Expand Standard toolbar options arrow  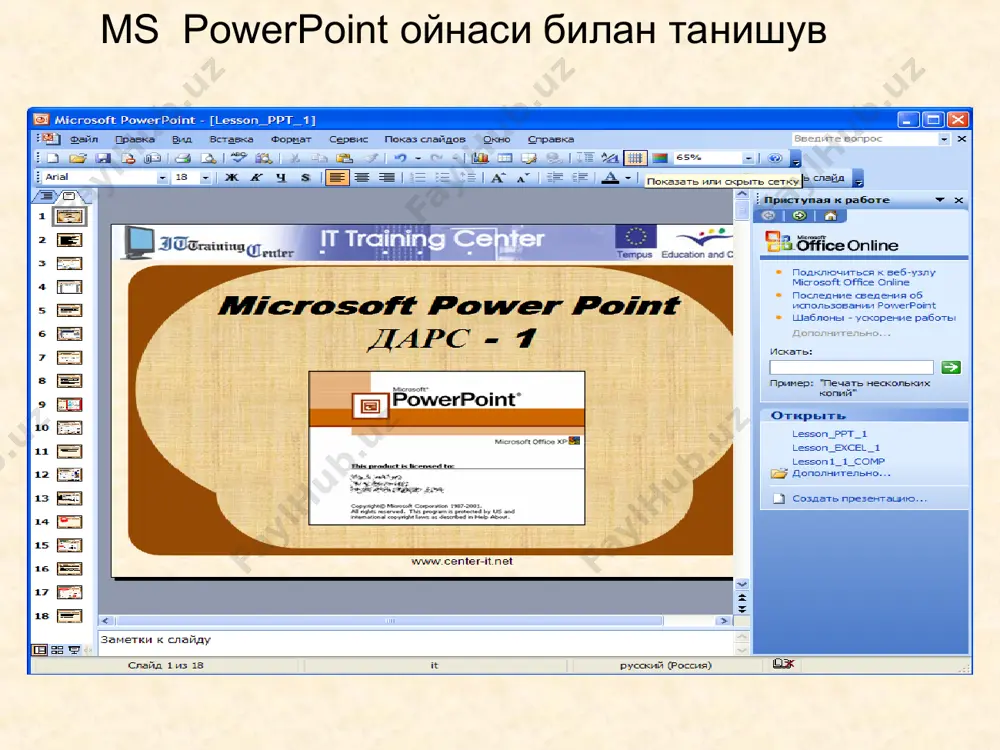795,159
